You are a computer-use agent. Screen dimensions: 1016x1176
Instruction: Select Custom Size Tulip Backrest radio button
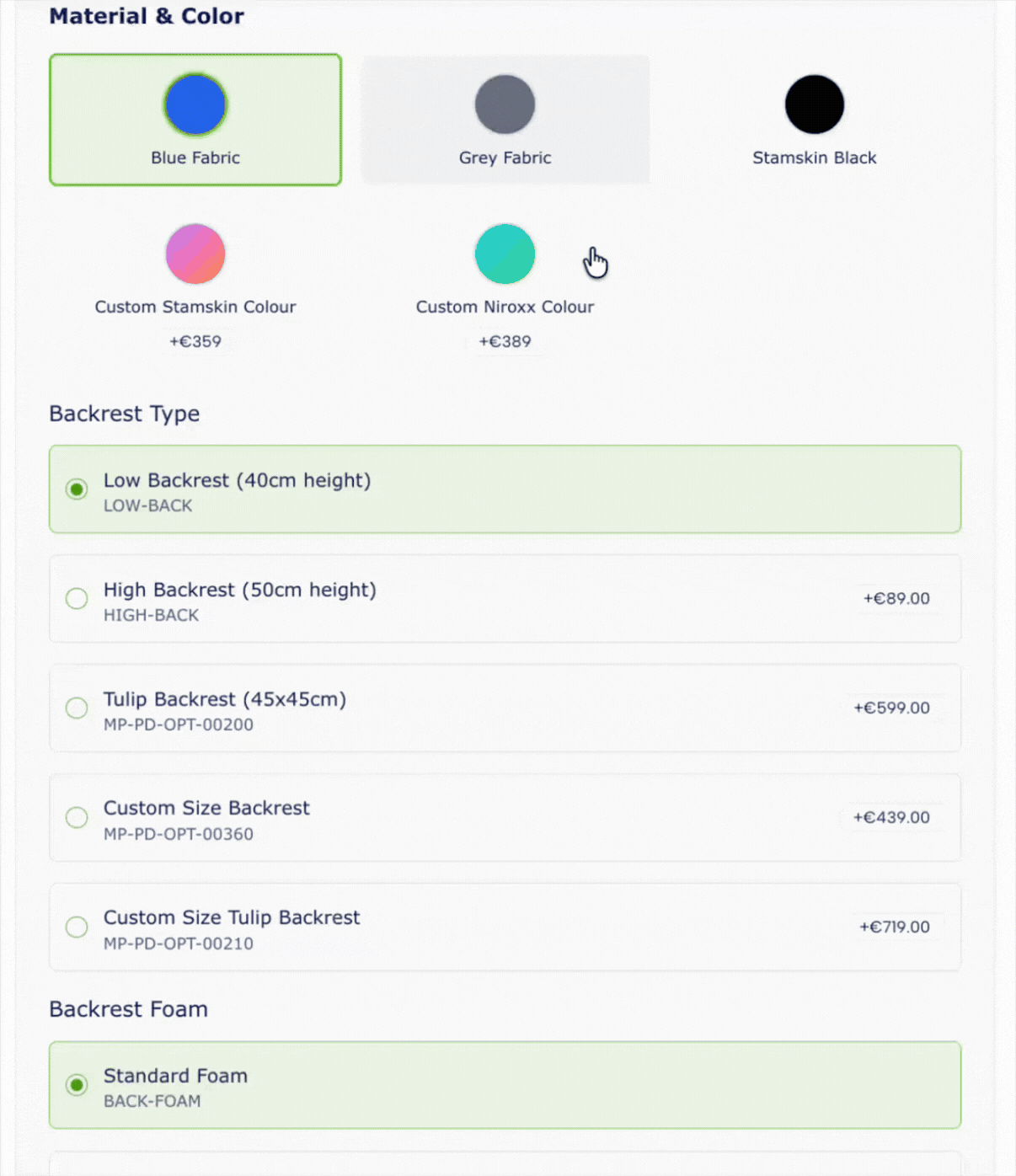click(77, 927)
